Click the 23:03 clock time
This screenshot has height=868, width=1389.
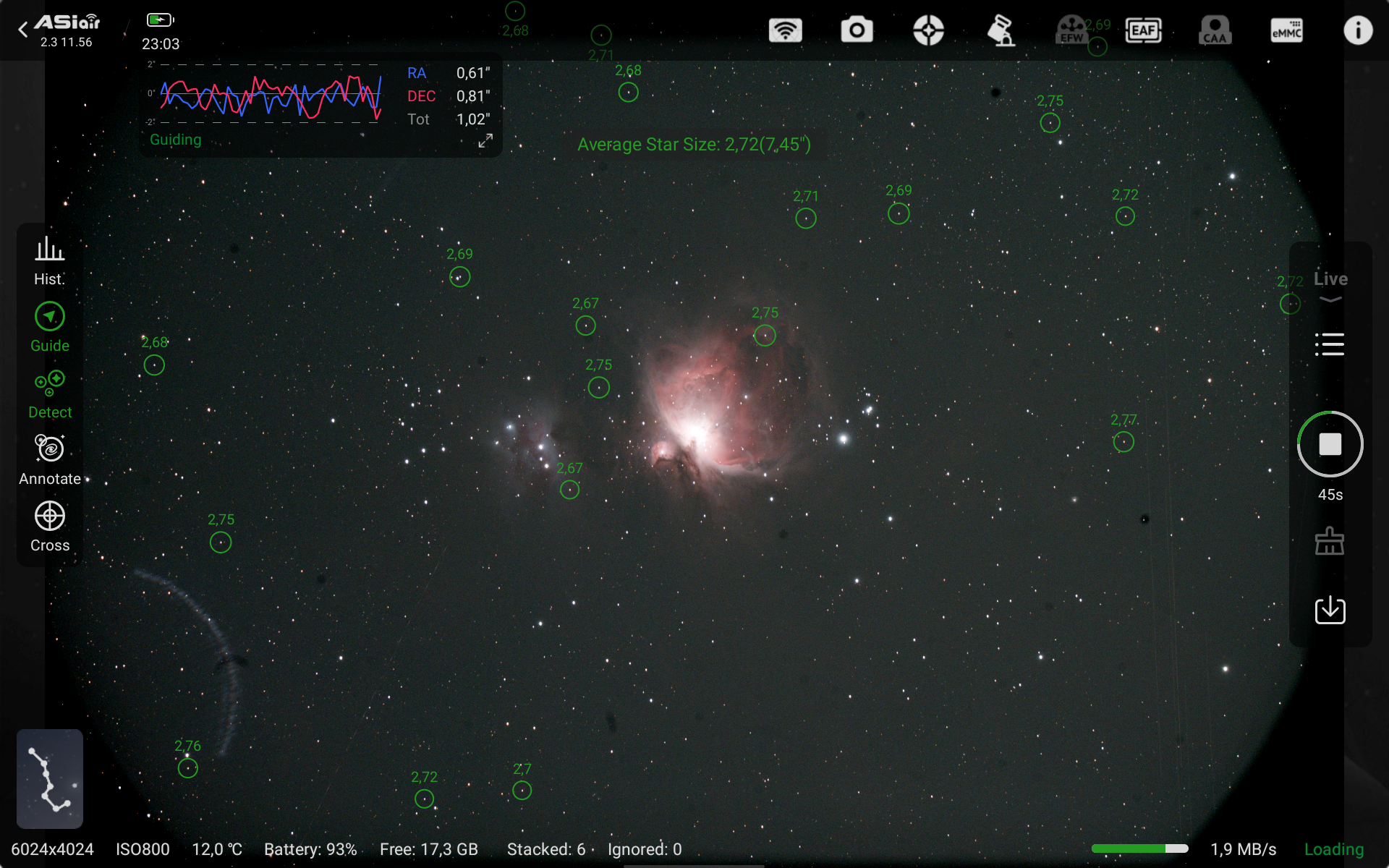pos(161,44)
